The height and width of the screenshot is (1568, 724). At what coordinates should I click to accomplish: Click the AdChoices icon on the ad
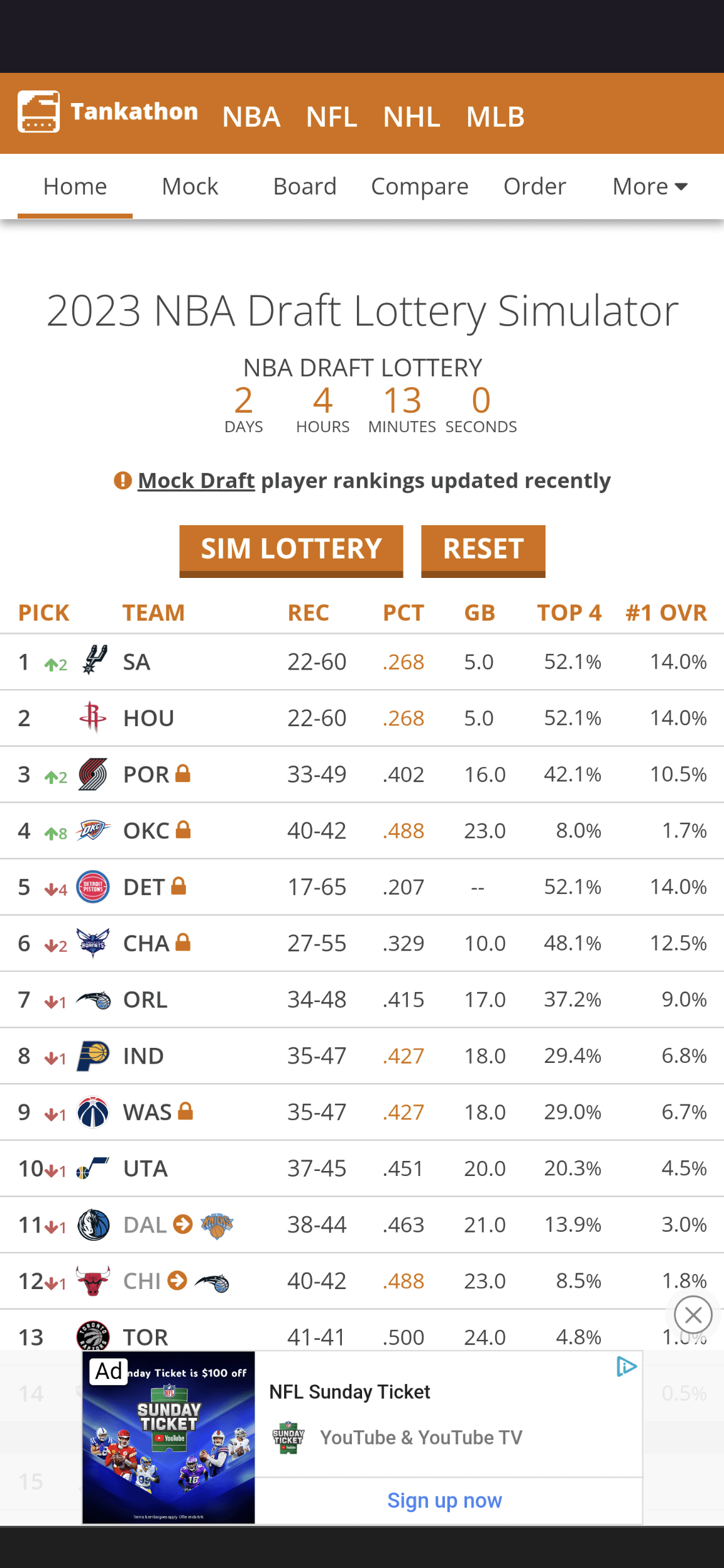coord(627,1366)
